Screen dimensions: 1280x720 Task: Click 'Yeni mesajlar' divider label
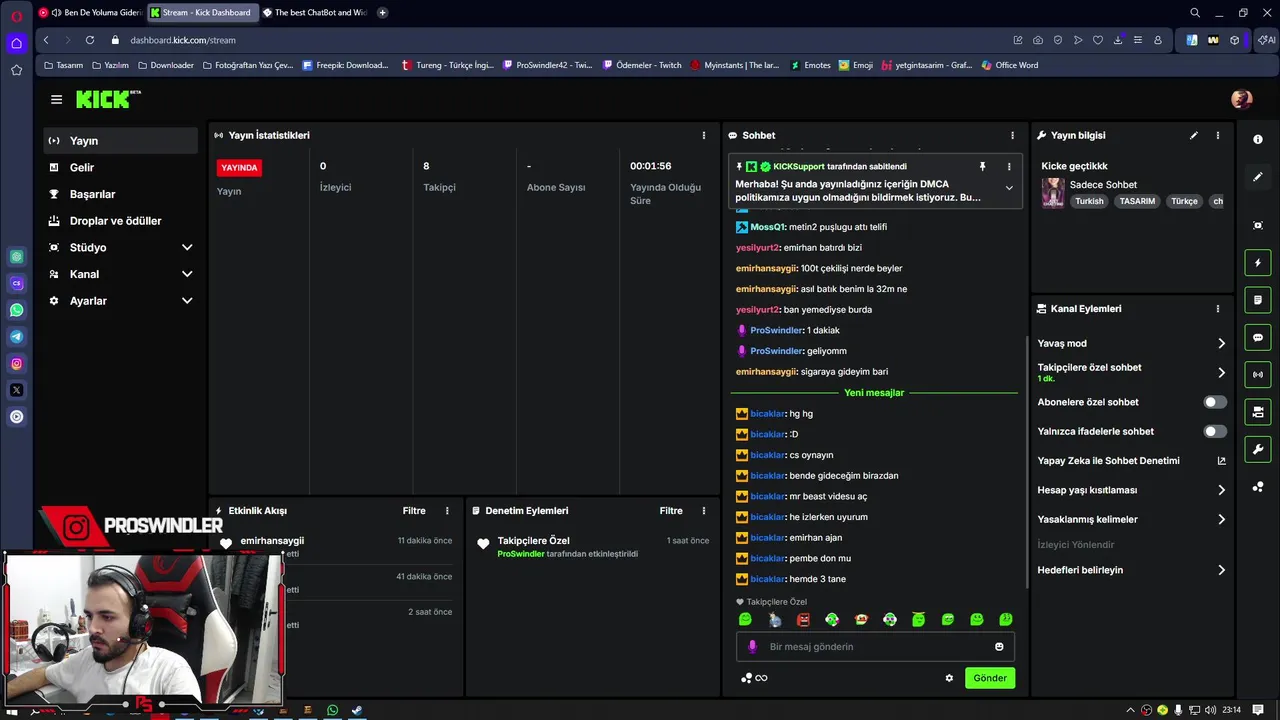coord(874,393)
